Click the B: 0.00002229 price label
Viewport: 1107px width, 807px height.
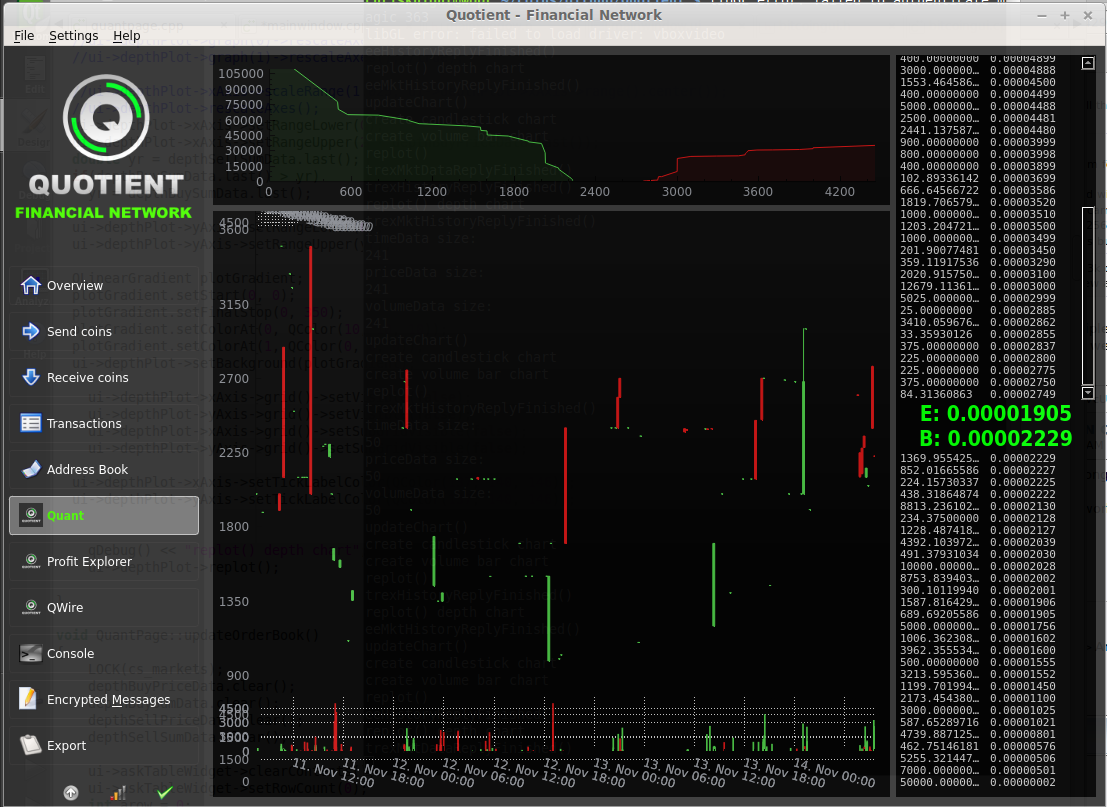(995, 438)
